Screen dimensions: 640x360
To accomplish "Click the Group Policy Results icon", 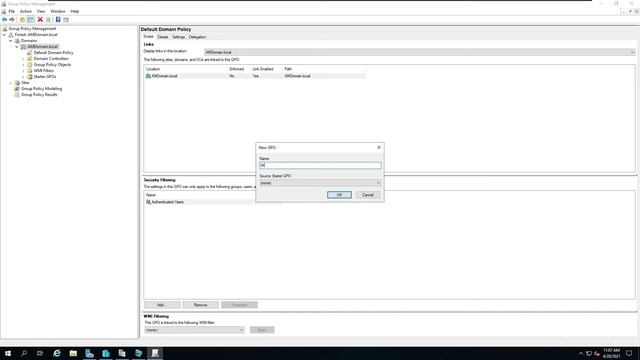I will (17, 95).
